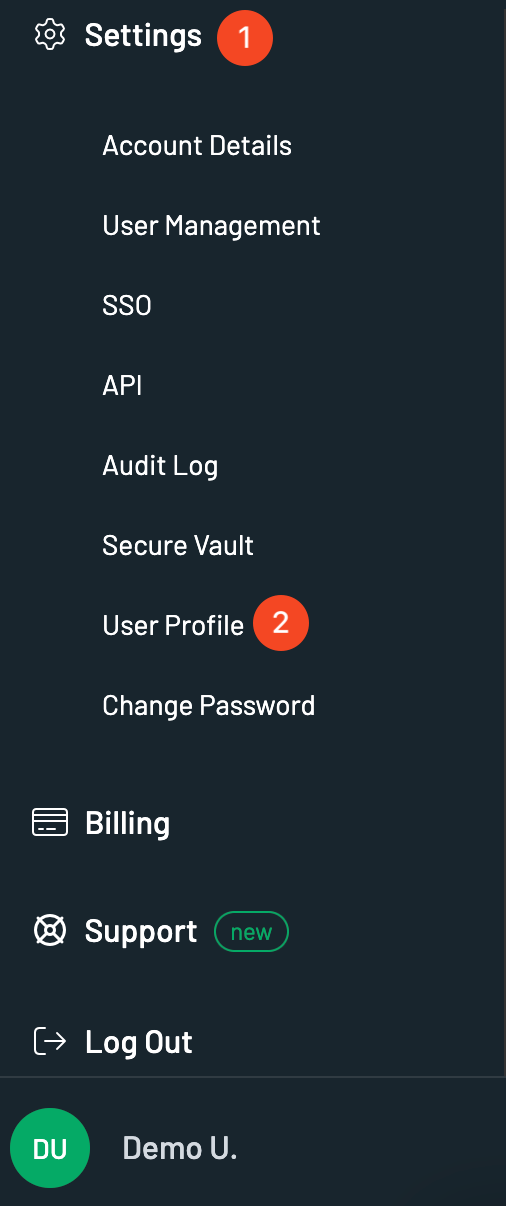
Task: Click the Settings gear icon
Action: click(x=49, y=35)
